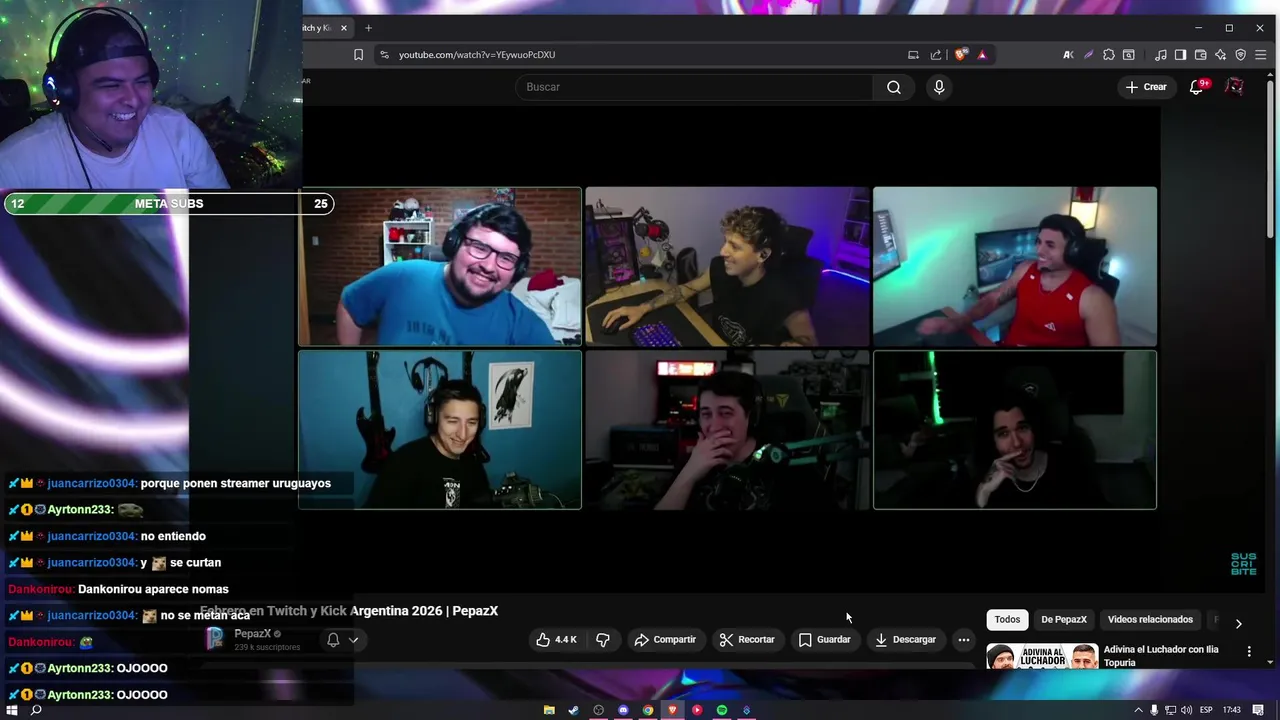Image resolution: width=1280 pixels, height=720 pixels.
Task: Show more filter chips with arrow
Action: tap(1238, 623)
